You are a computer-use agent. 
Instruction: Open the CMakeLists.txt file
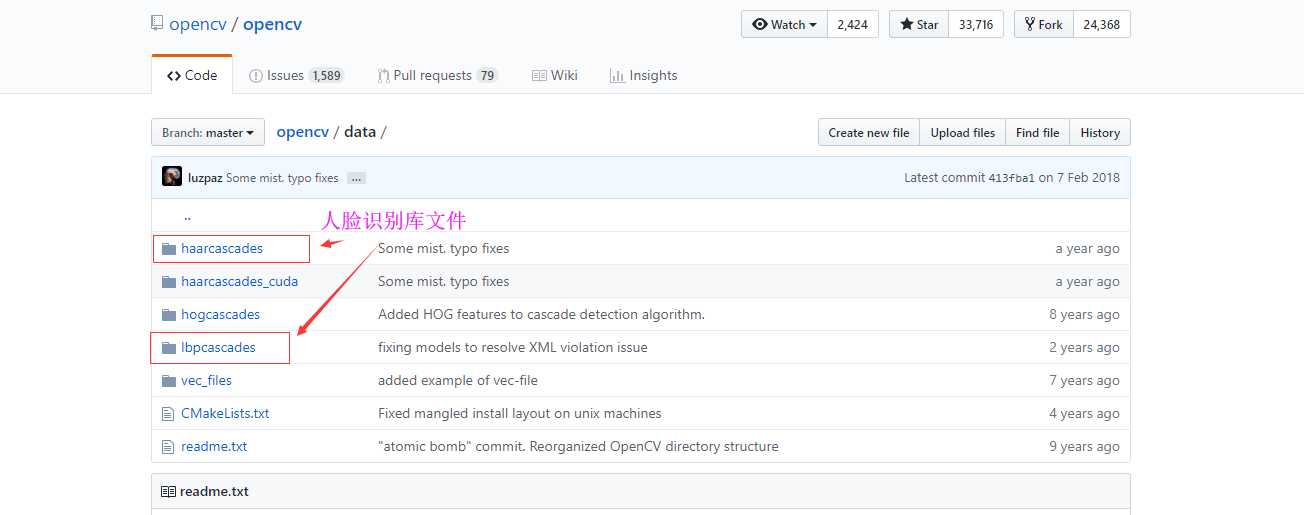click(225, 413)
